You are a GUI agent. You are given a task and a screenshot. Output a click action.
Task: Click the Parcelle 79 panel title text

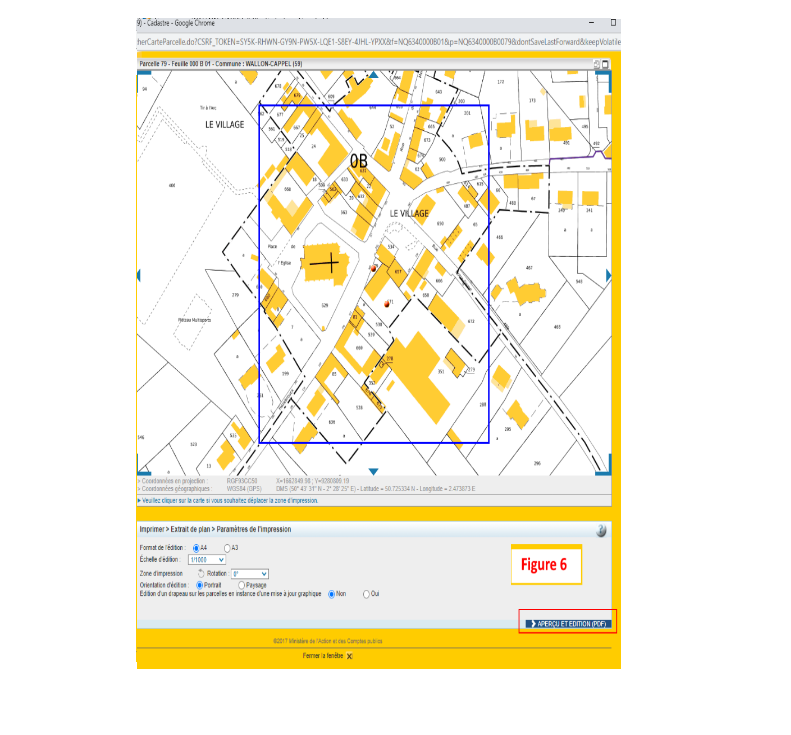(220, 64)
